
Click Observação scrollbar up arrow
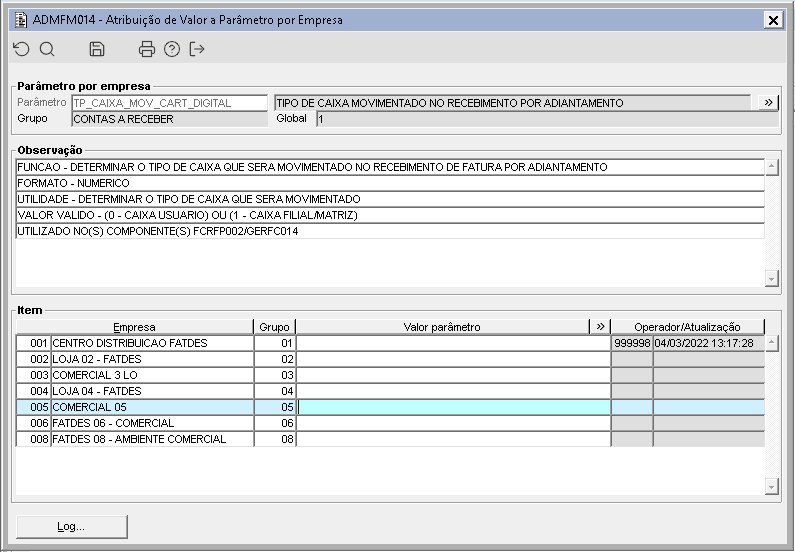[x=772, y=167]
